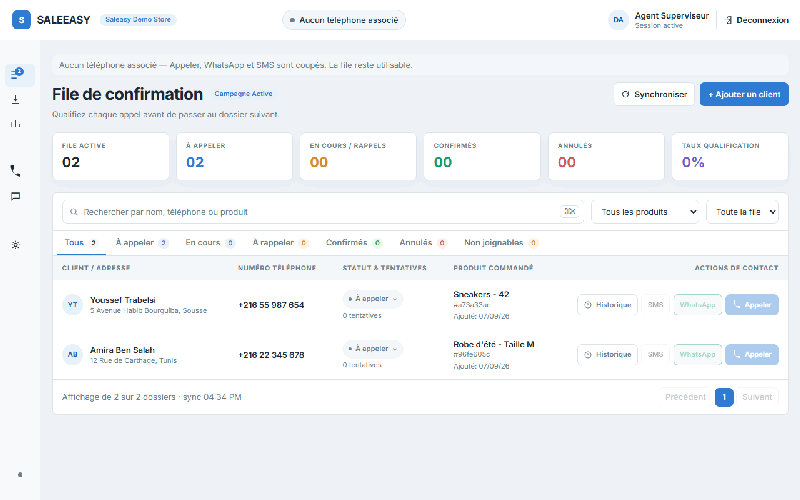Click the Confirmés stat card
This screenshot has width=800, height=500.
click(x=482, y=156)
